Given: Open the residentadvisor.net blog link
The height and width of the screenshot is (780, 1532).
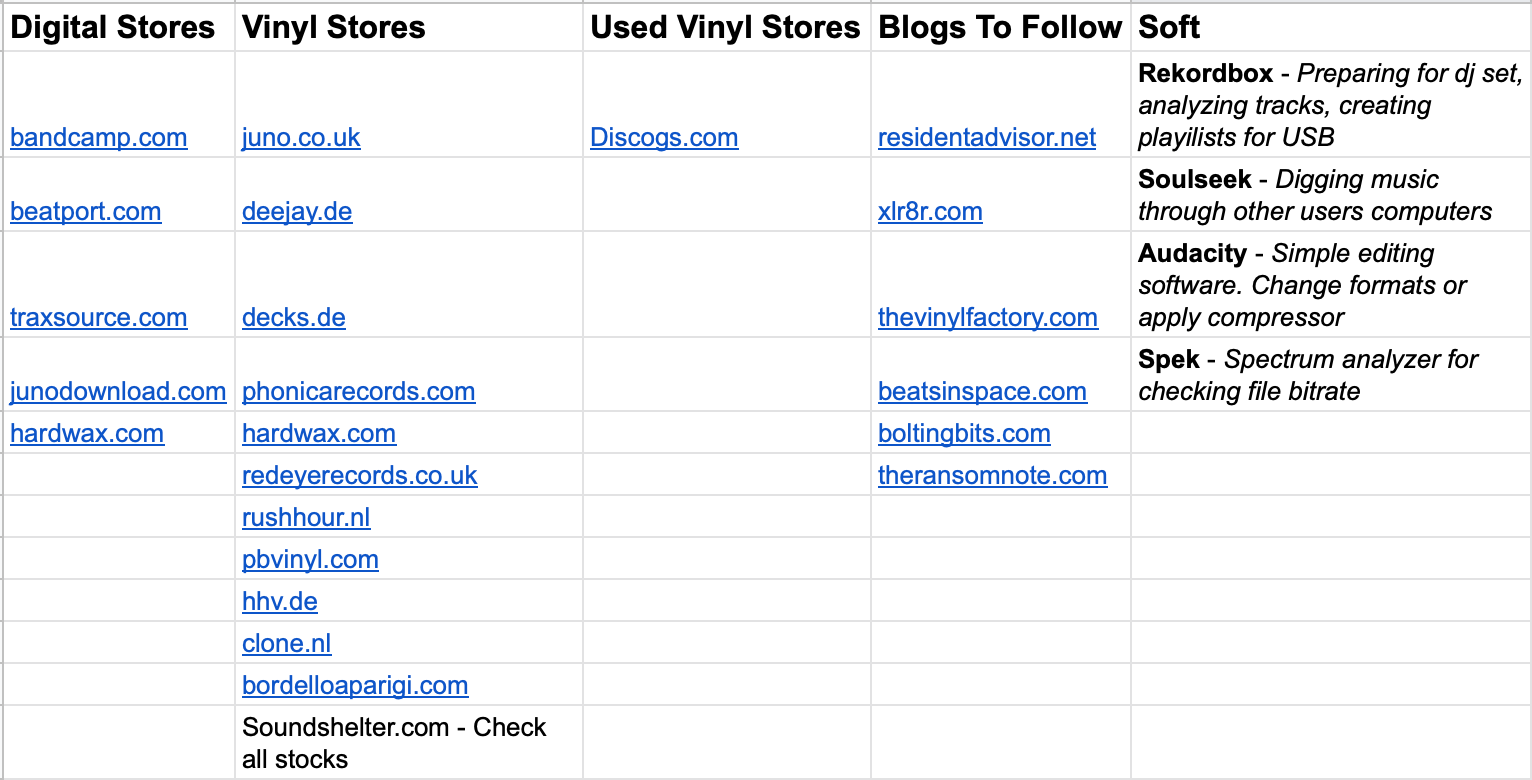Looking at the screenshot, I should coord(987,137).
